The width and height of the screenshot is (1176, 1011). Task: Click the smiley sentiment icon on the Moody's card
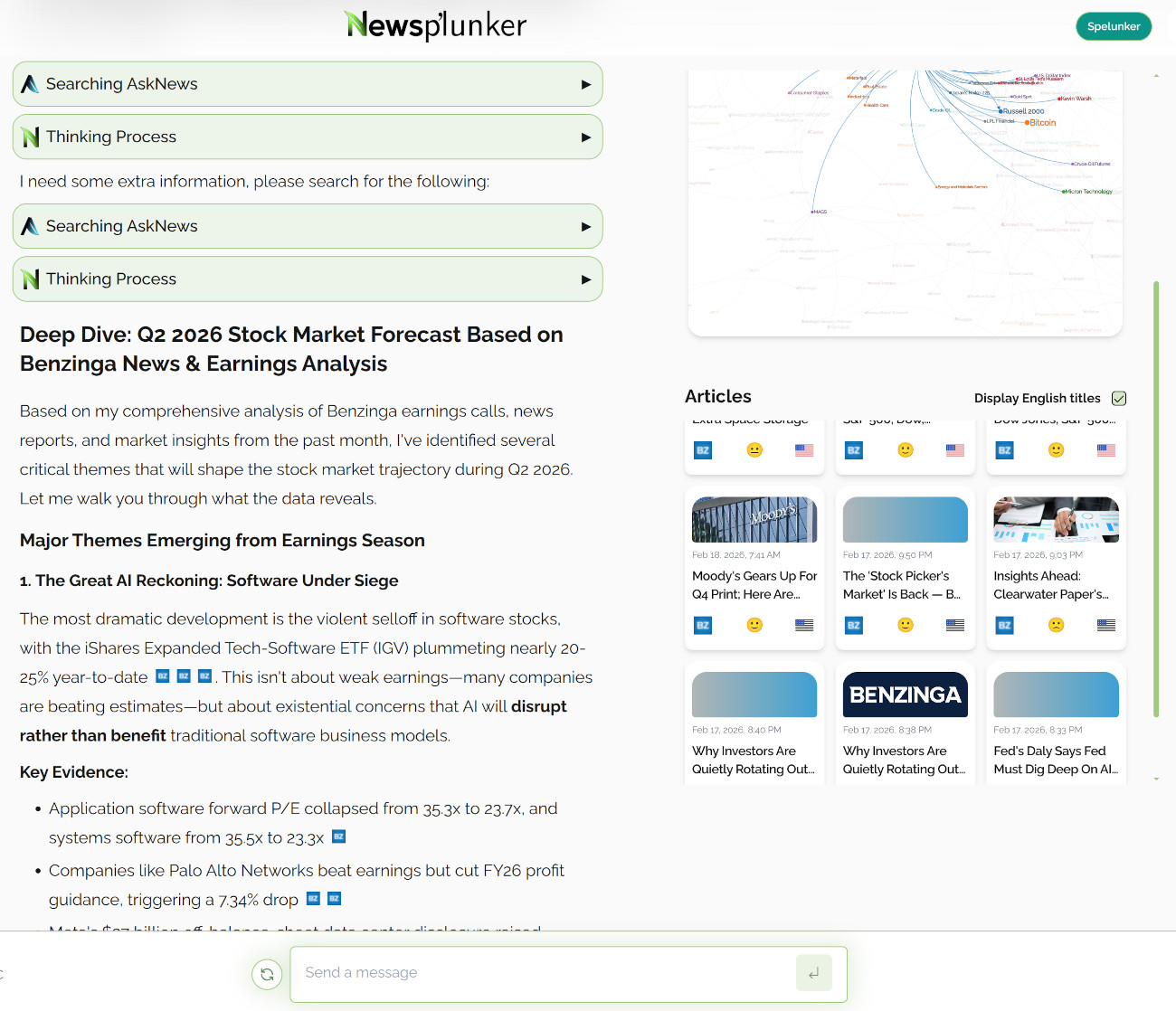[x=754, y=625]
